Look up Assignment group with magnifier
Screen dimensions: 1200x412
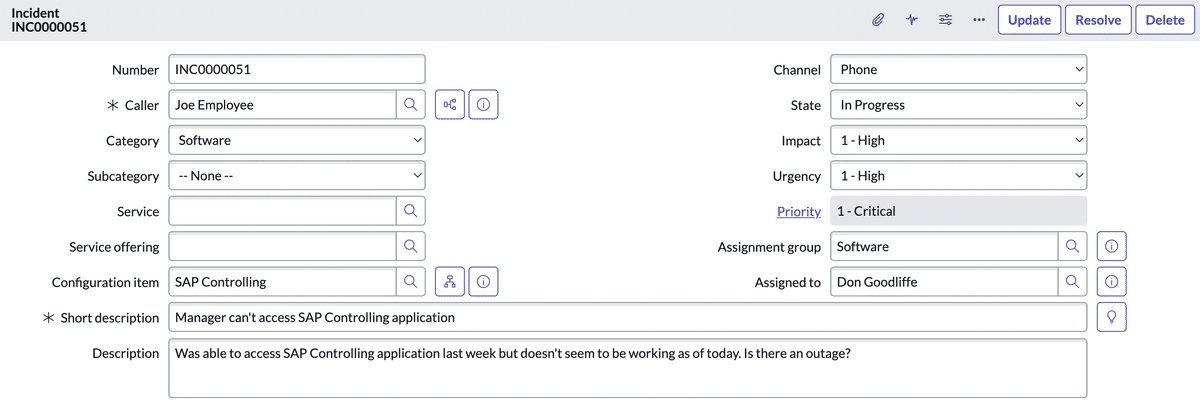click(x=1072, y=246)
